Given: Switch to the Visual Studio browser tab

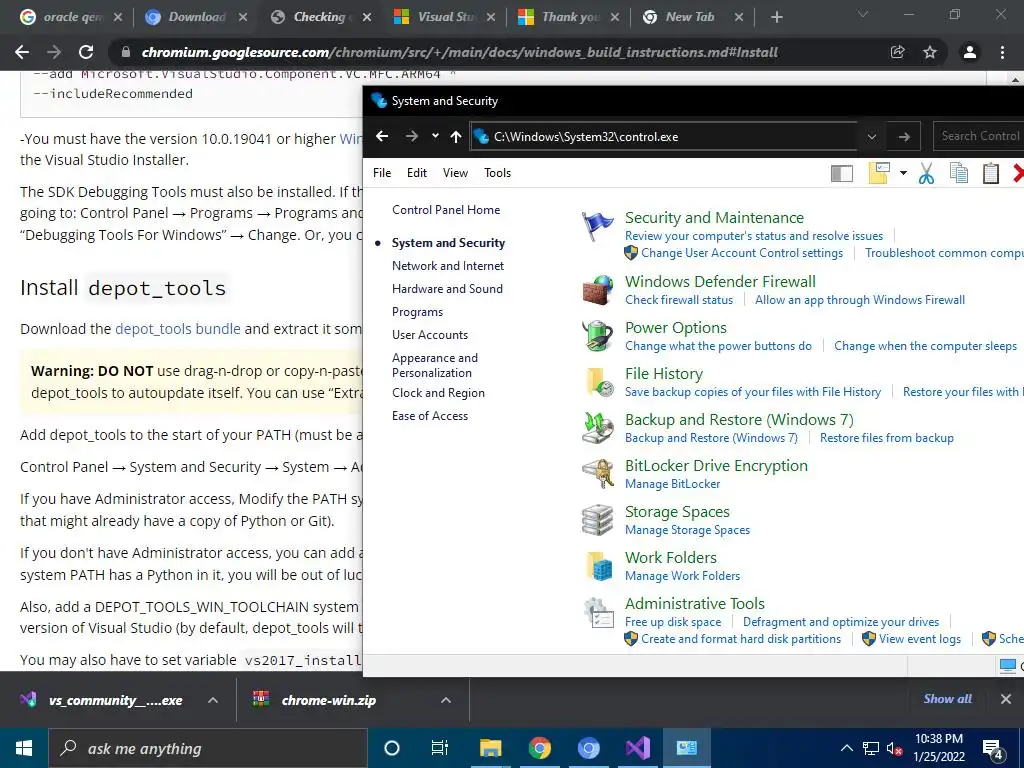Looking at the screenshot, I should pyautogui.click(x=445, y=17).
